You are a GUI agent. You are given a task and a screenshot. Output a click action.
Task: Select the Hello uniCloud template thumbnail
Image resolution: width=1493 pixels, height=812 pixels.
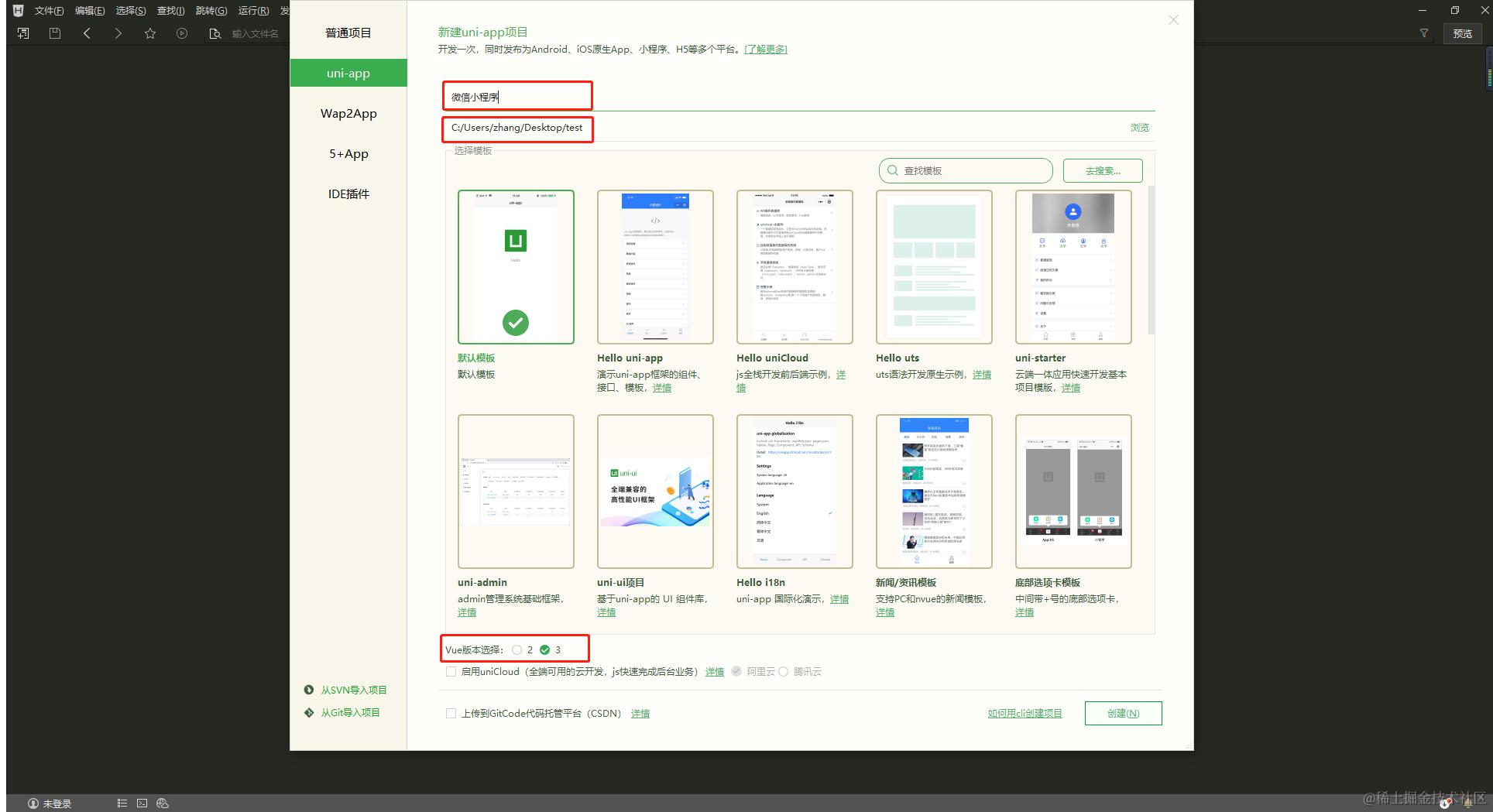795,267
